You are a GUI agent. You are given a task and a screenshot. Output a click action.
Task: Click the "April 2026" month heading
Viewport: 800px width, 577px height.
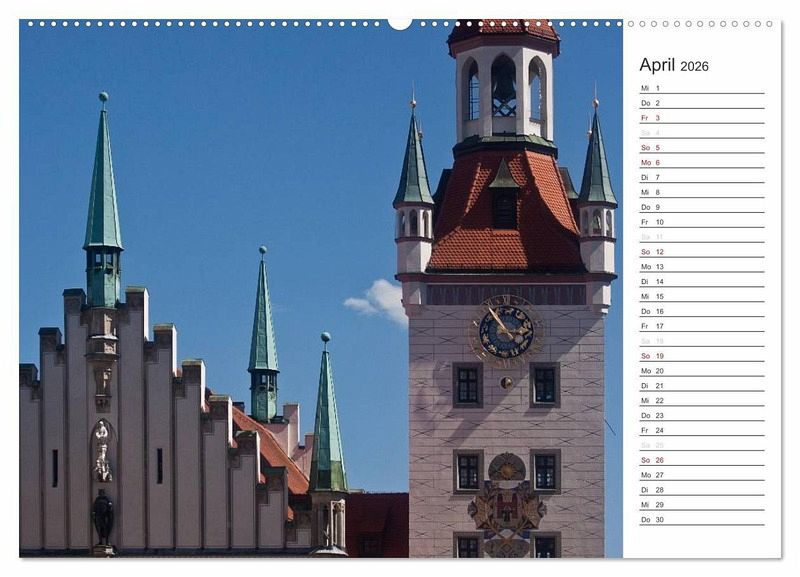673,65
